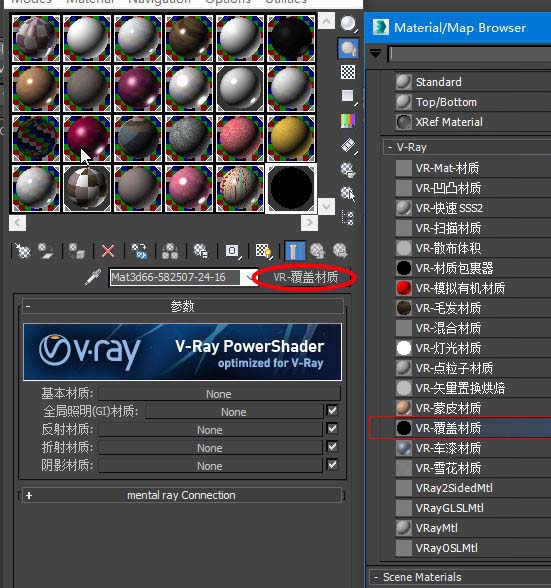Open the Material/Map Navigator icon

(348, 218)
